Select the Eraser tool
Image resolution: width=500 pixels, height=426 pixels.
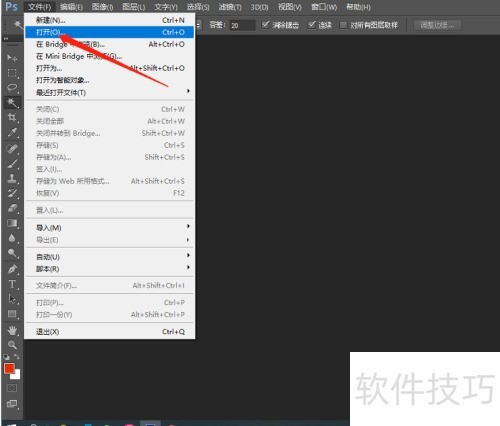(x=12, y=208)
